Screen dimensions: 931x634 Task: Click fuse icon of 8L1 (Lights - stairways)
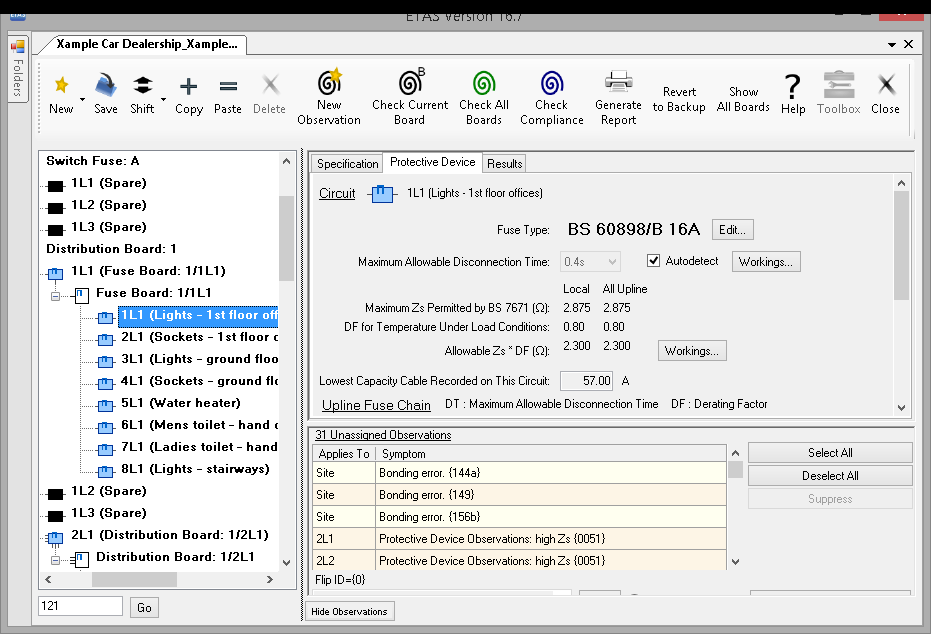tap(105, 472)
